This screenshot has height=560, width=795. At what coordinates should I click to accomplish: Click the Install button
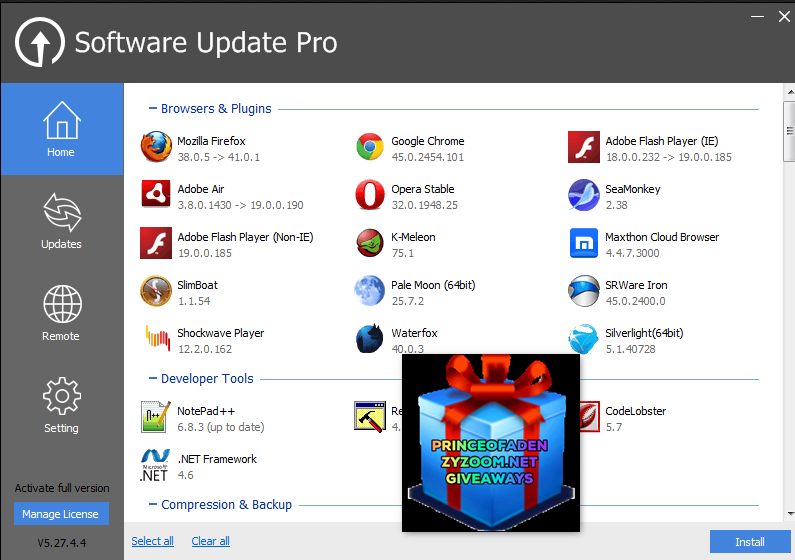tap(749, 542)
